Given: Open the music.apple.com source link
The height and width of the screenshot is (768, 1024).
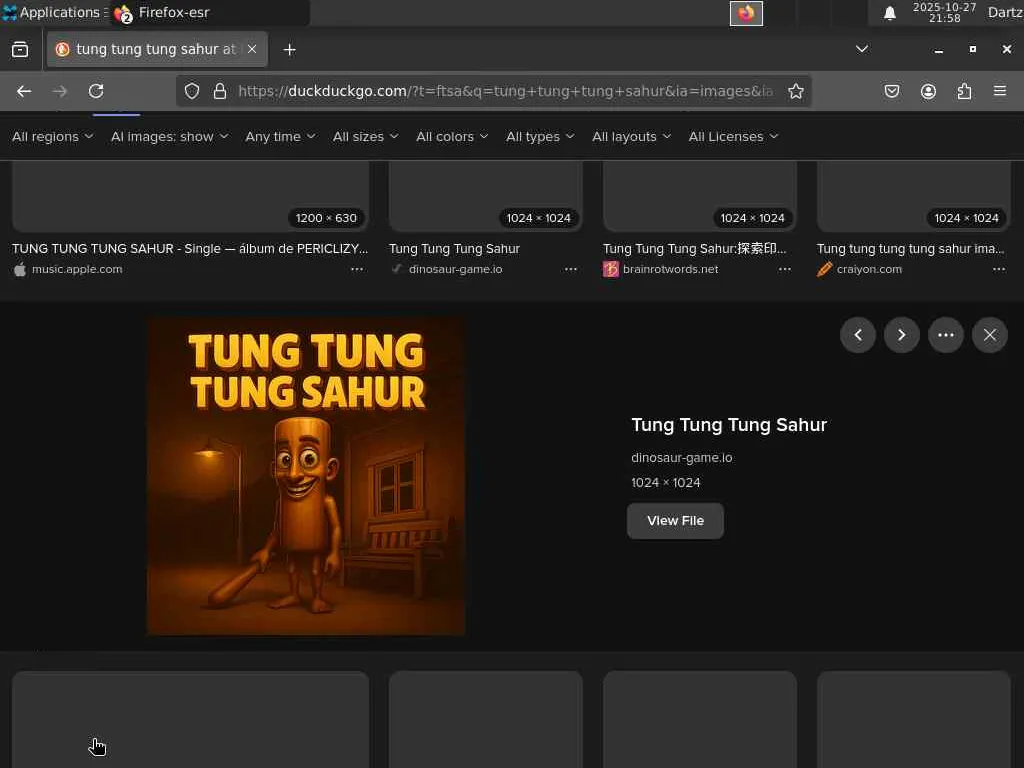Looking at the screenshot, I should pyautogui.click(x=76, y=269).
